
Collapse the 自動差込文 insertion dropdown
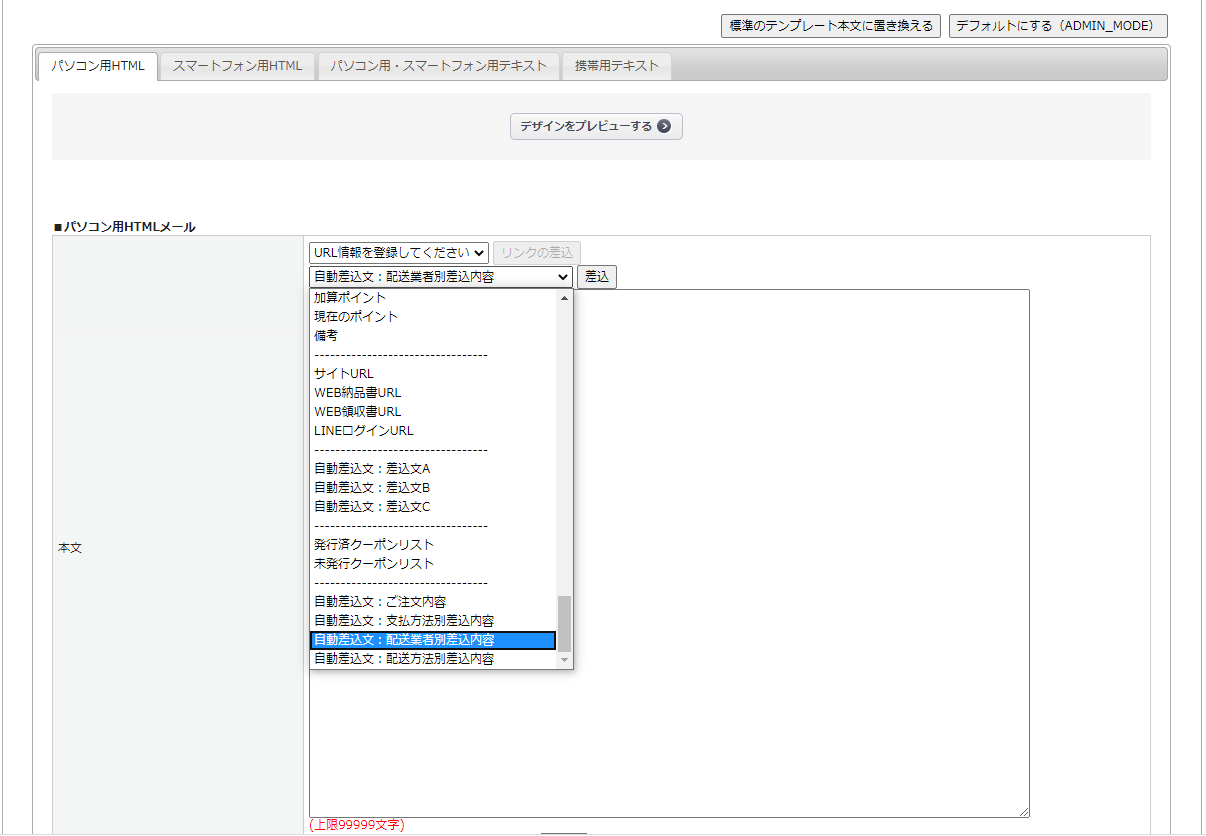pos(441,277)
